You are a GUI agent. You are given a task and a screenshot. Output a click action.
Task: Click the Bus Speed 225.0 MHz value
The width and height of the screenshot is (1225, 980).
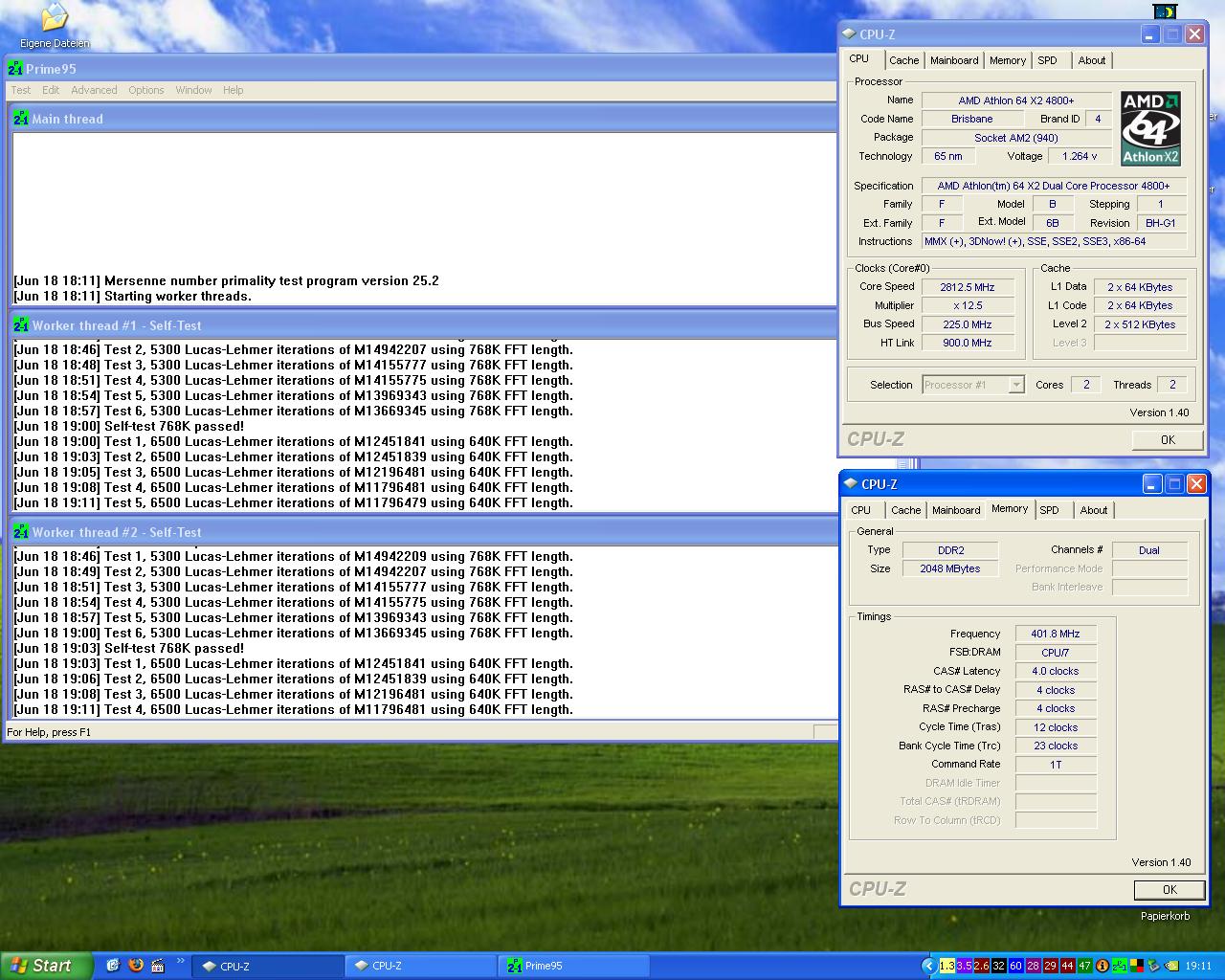[x=968, y=324]
